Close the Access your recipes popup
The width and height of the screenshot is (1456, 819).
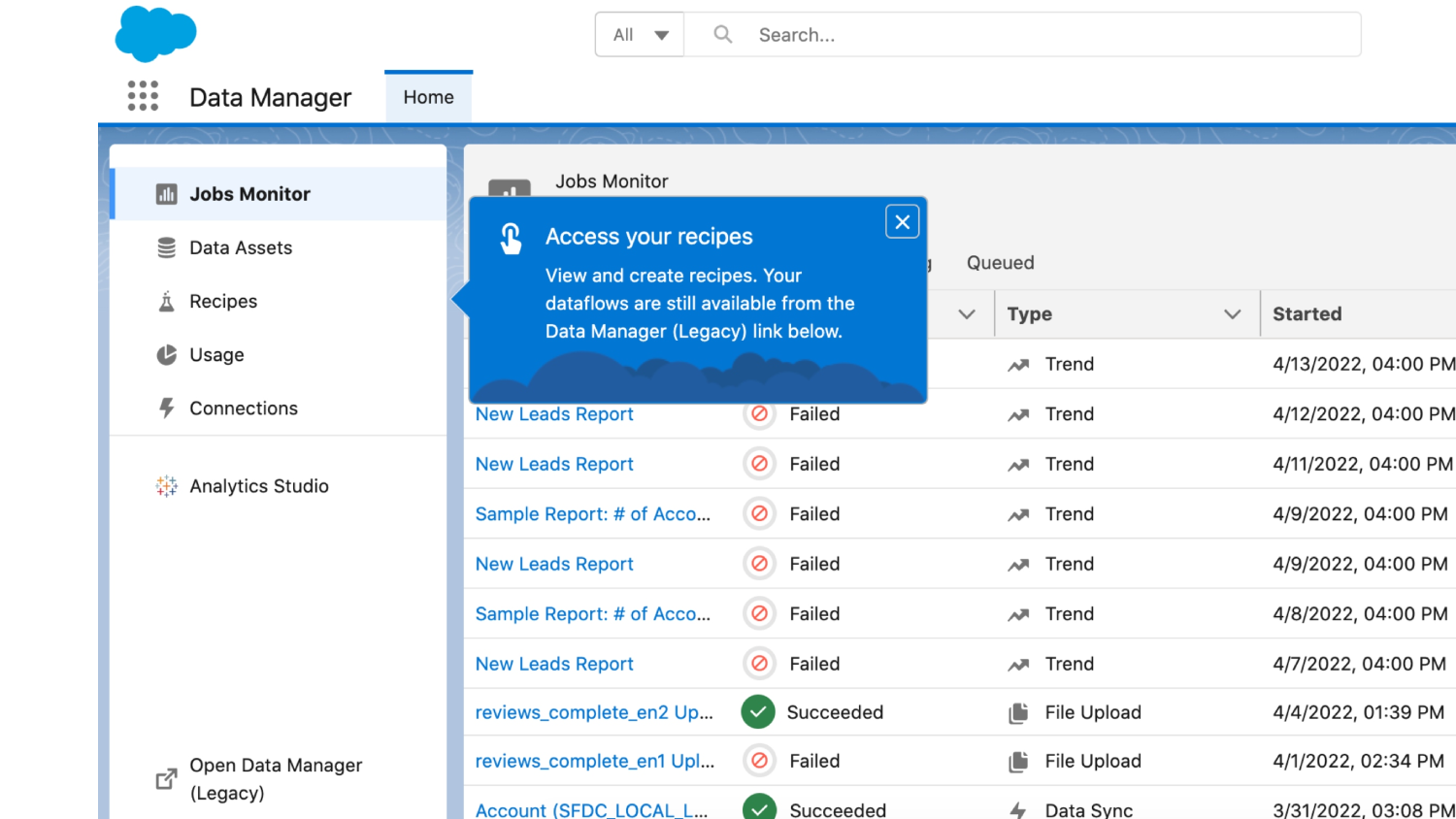(x=902, y=222)
